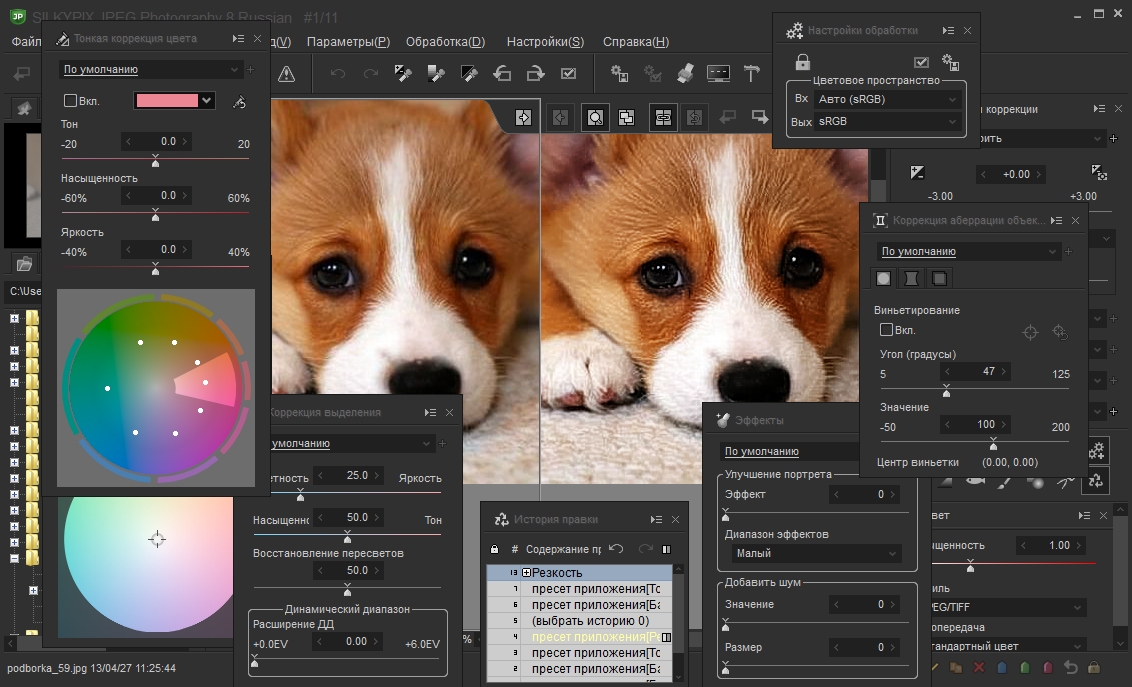Select the gray balance eyedropper tool
Image resolution: width=1132 pixels, height=687 pixels.
pos(436,74)
